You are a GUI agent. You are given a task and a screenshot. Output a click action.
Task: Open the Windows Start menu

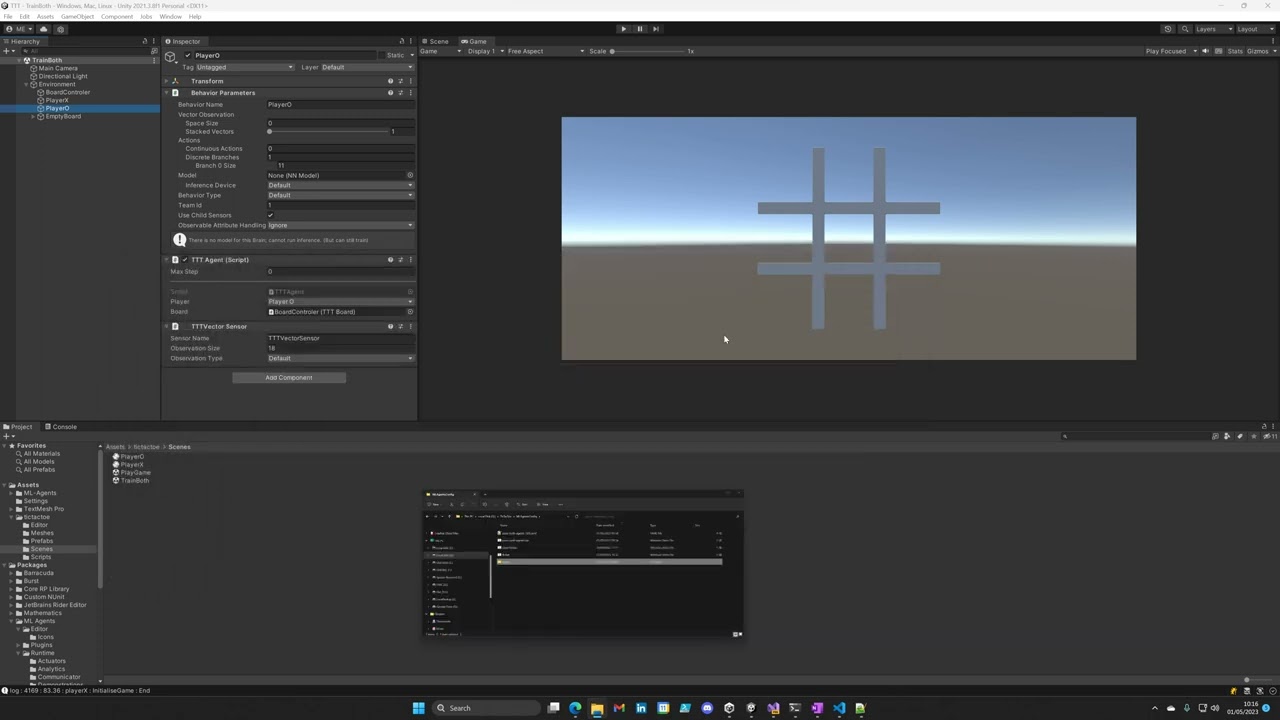[418, 708]
